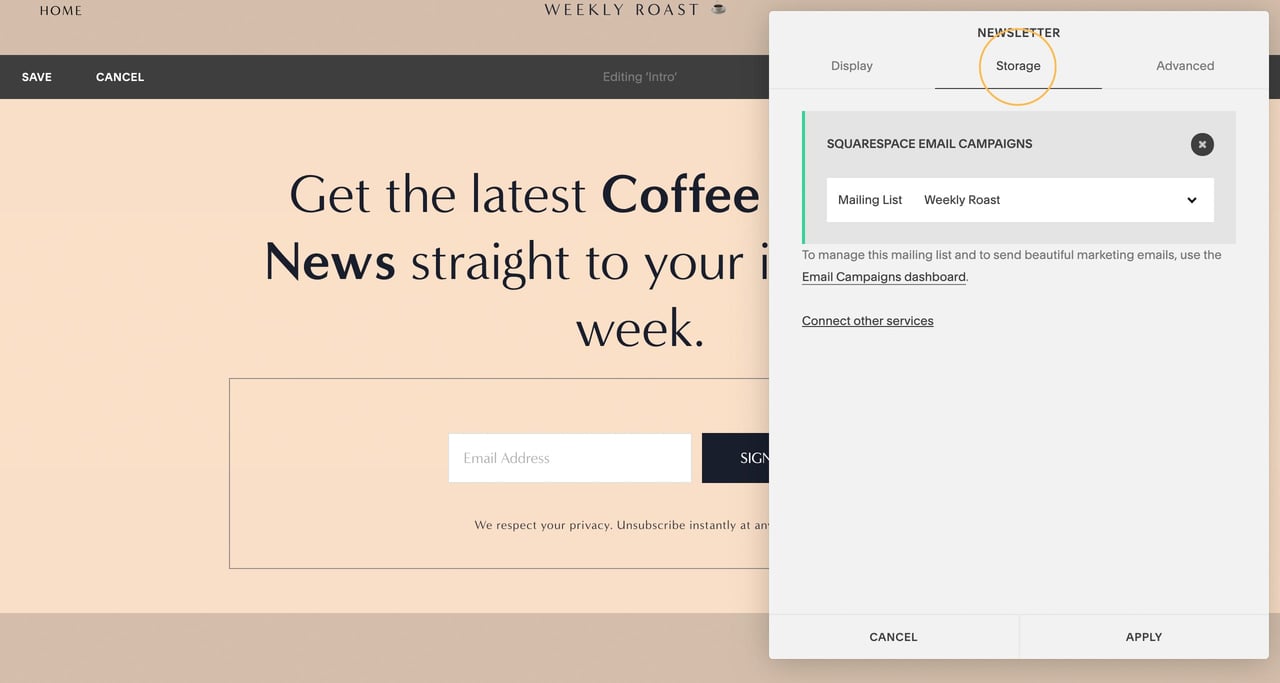Click the Weekly Roast site title
The image size is (1280, 683).
pos(620,9)
